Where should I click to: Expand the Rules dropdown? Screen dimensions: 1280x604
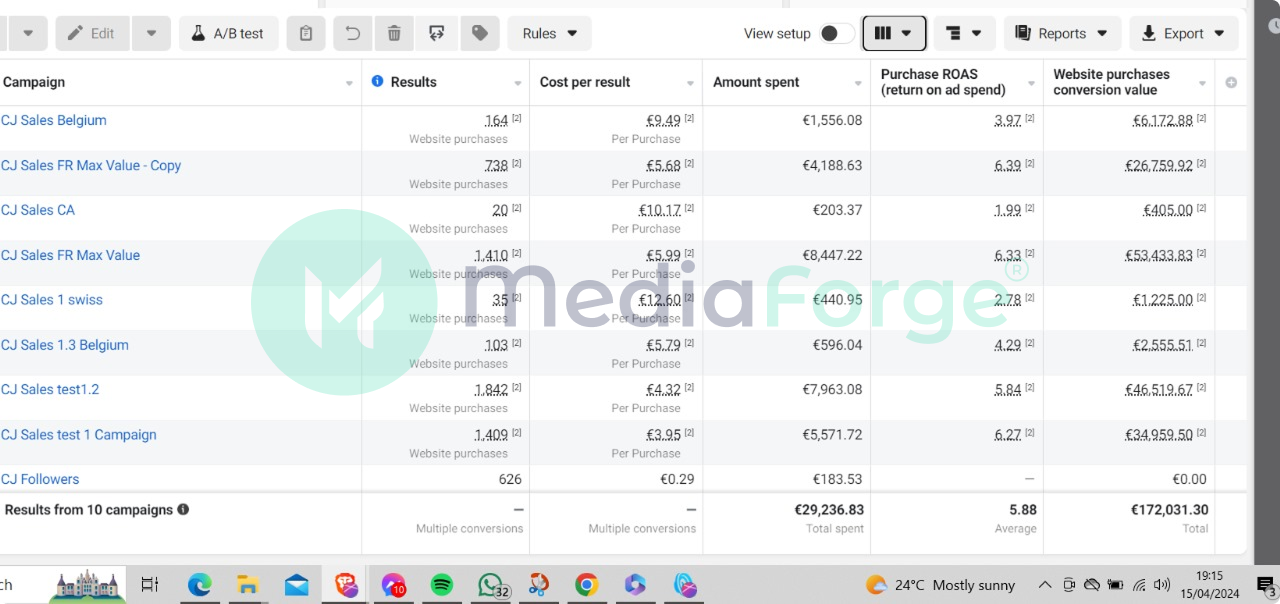549,33
